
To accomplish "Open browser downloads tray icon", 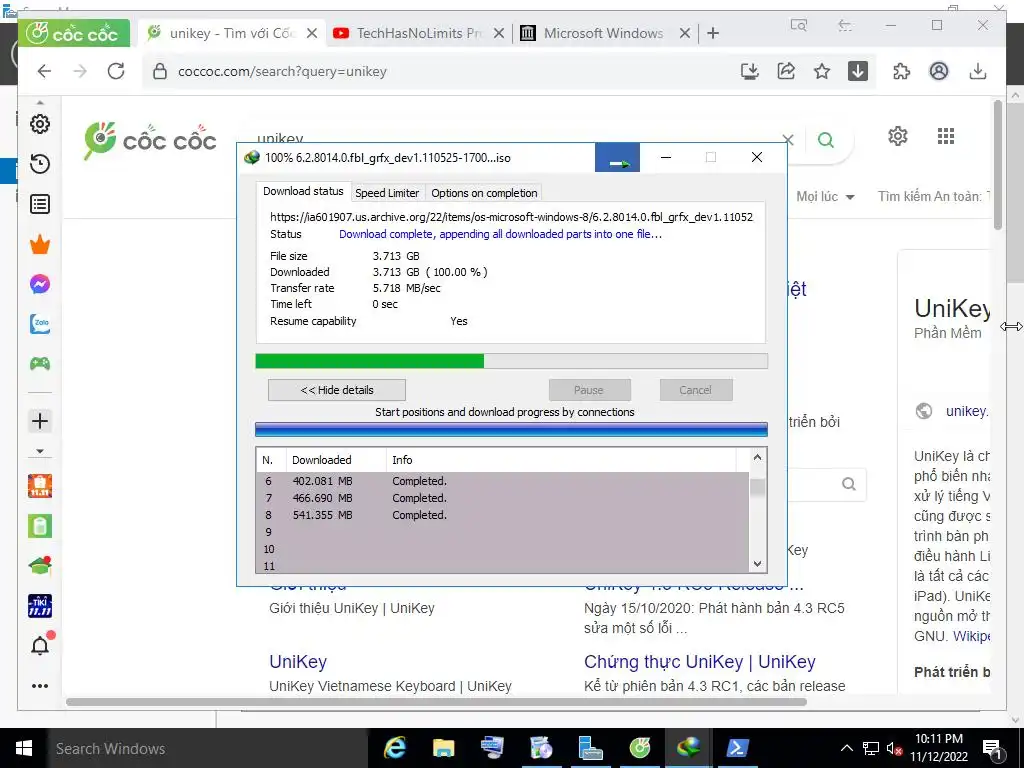I will point(978,71).
